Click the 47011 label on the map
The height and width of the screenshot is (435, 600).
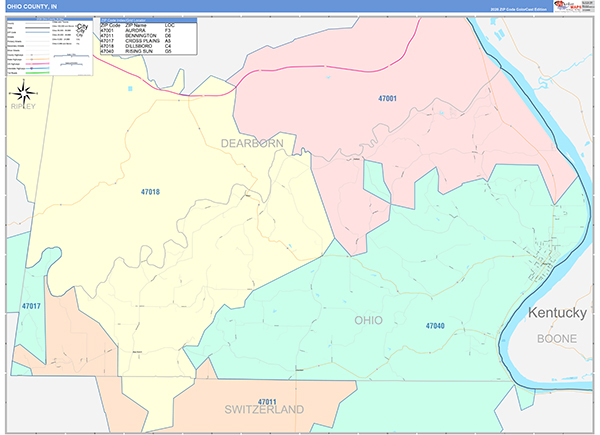click(x=267, y=402)
